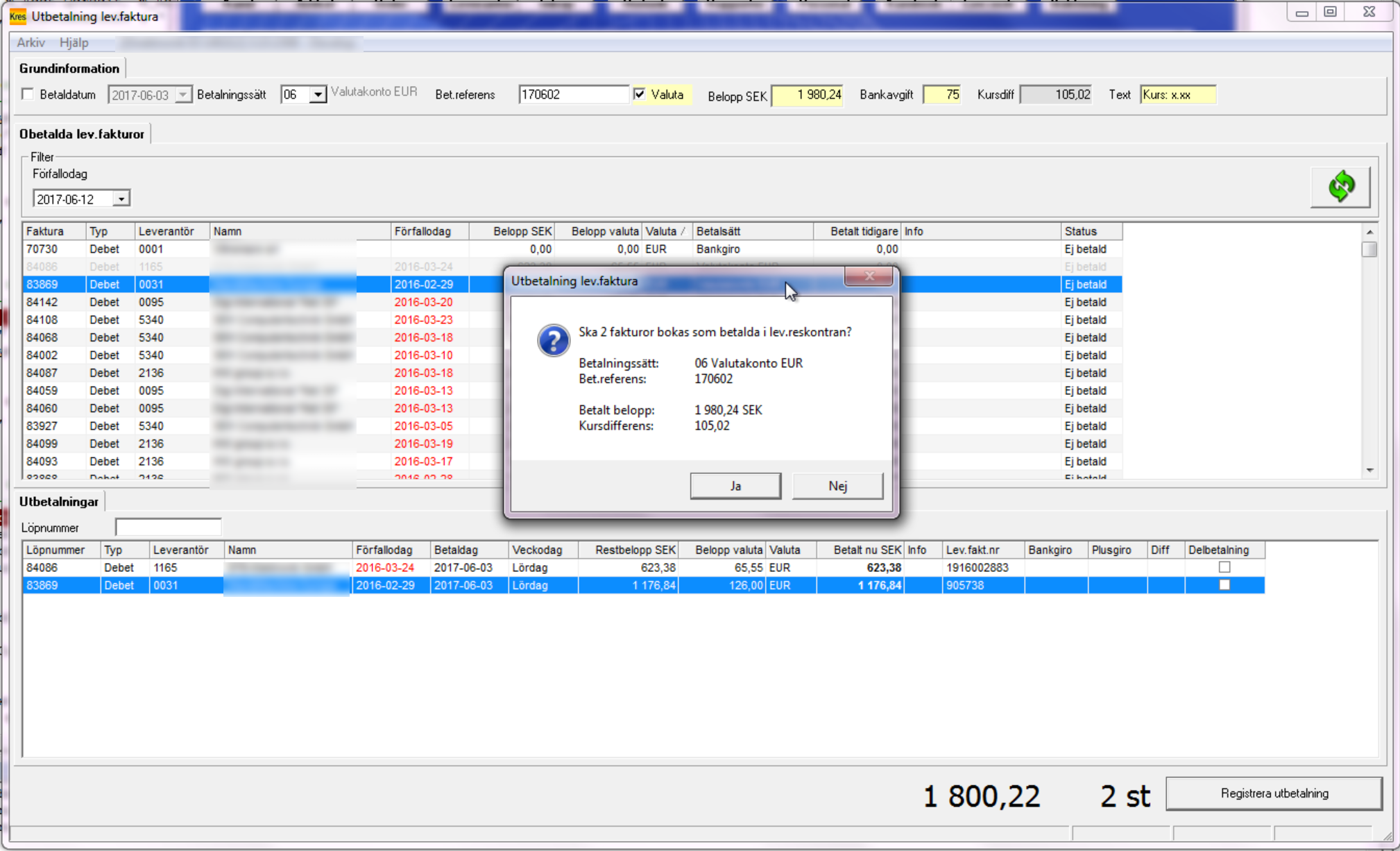Screen dimensions: 1400x851
Task: Click scrollbar up arrow in invoice list
Action: click(1369, 232)
